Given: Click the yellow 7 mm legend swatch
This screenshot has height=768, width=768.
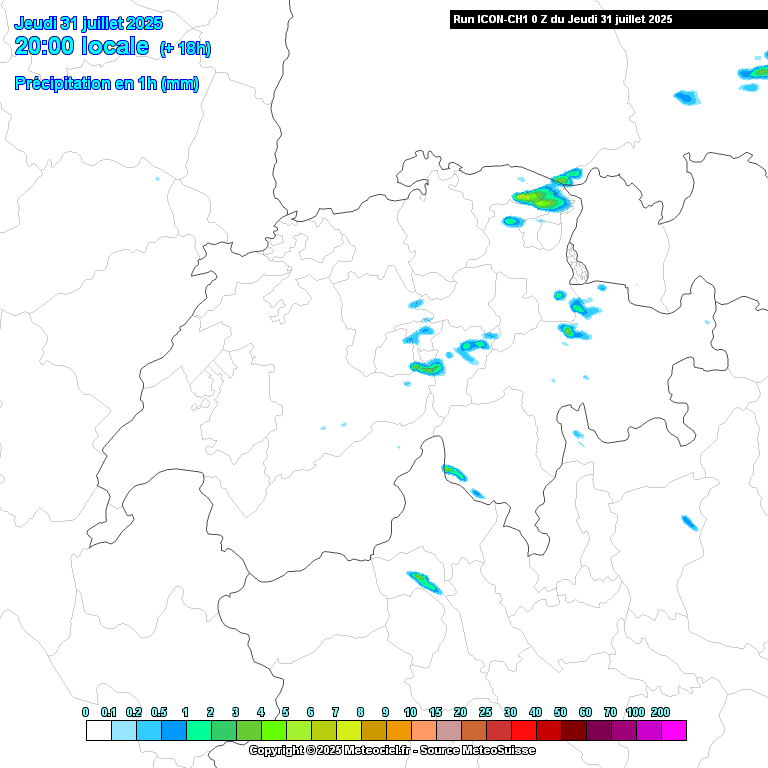Looking at the screenshot, I should coord(349,730).
